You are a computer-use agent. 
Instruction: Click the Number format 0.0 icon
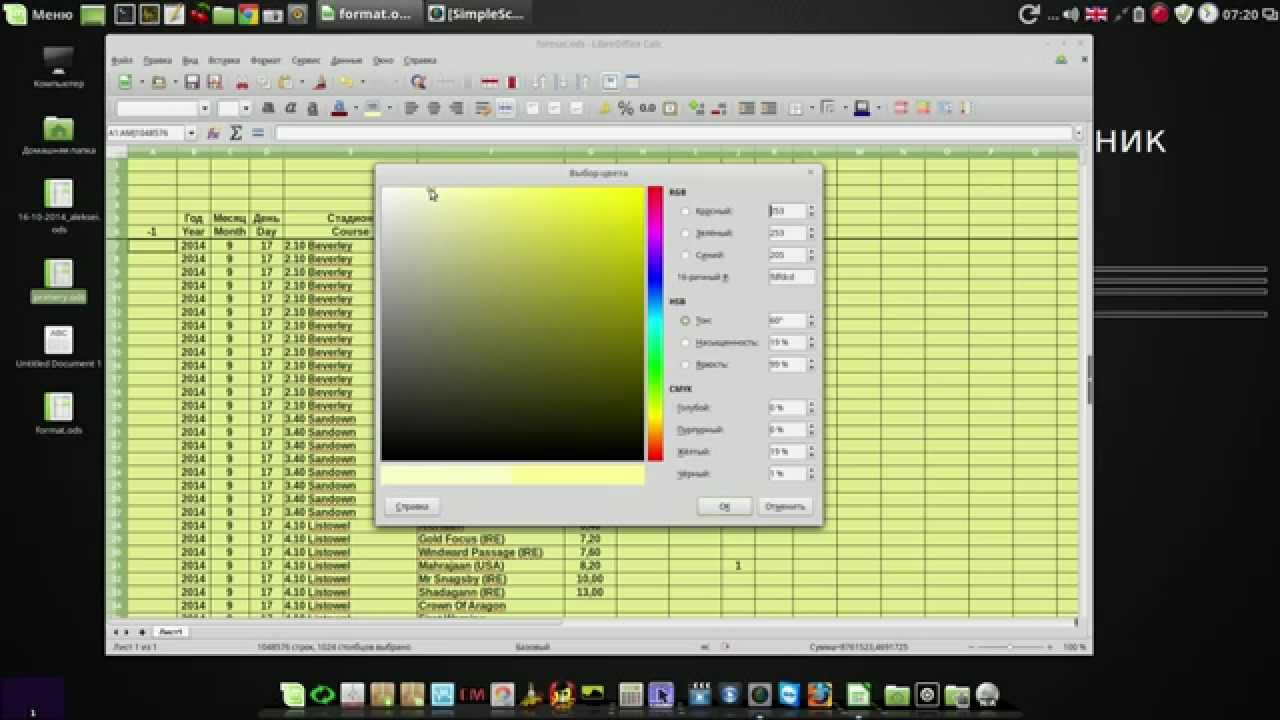pyautogui.click(x=648, y=108)
